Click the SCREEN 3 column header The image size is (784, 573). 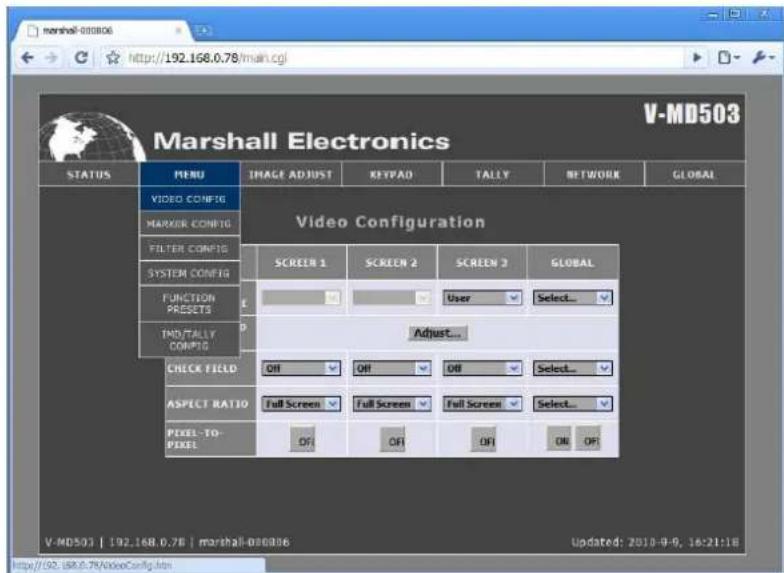point(482,262)
